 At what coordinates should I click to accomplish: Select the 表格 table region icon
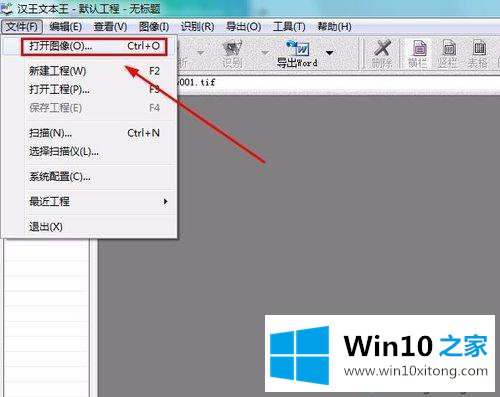(x=479, y=54)
